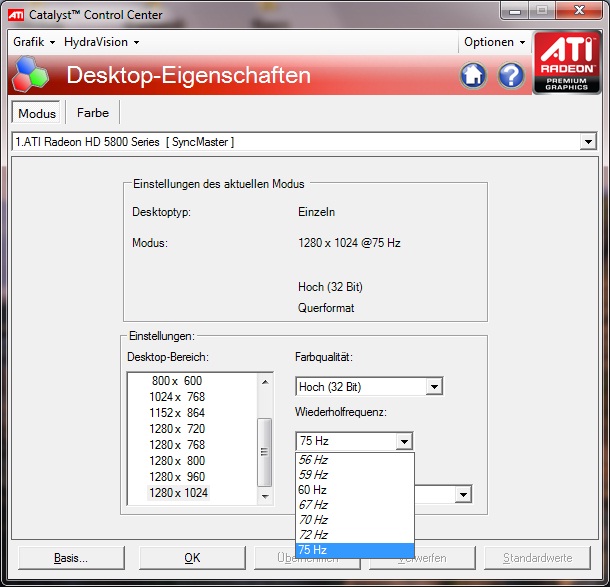
Task: Choose 67 Hz refresh rate
Action: click(355, 505)
